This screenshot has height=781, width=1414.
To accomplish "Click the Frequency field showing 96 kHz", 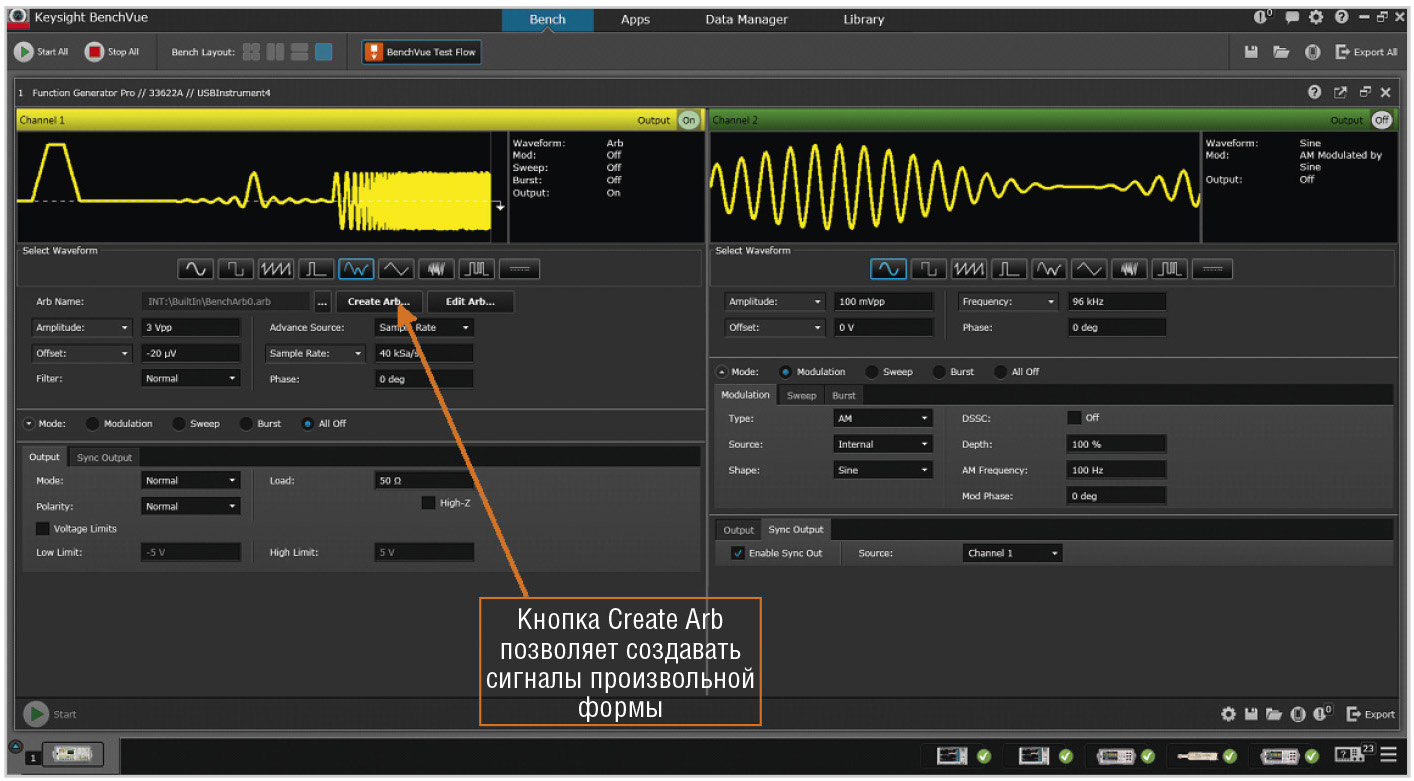I will [x=1115, y=301].
